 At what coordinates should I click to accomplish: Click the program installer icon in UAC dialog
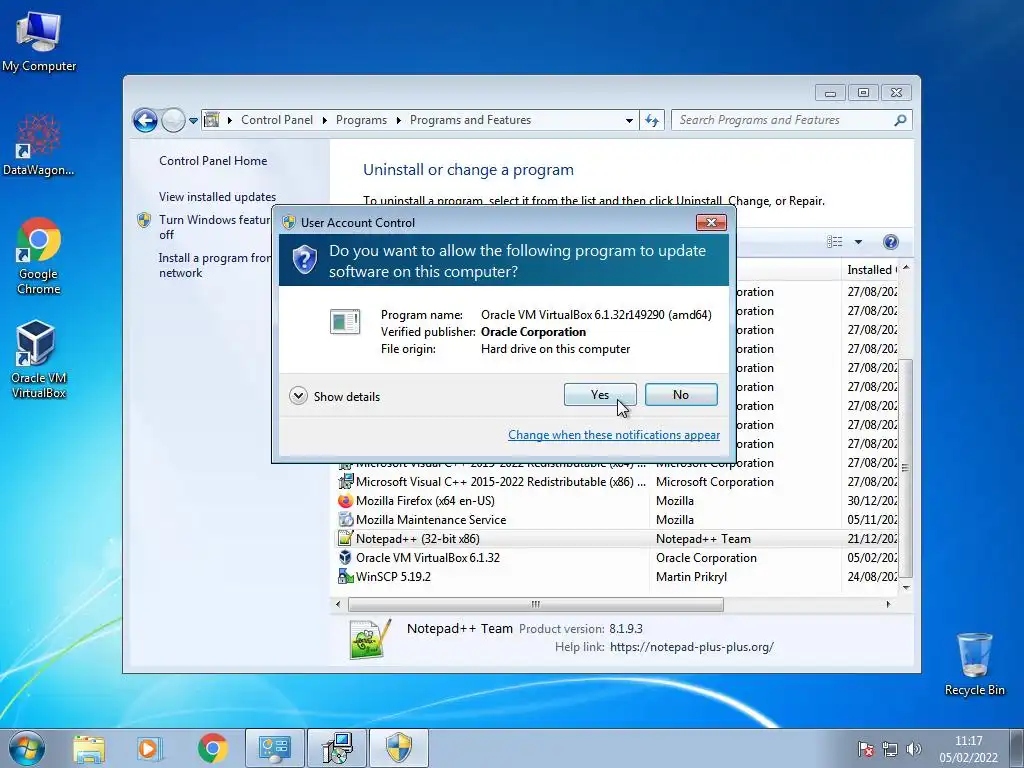(x=345, y=321)
